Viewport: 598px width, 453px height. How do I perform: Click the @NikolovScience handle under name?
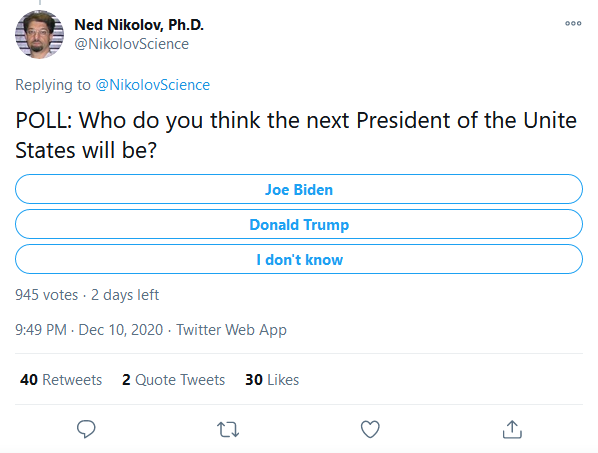tap(132, 44)
